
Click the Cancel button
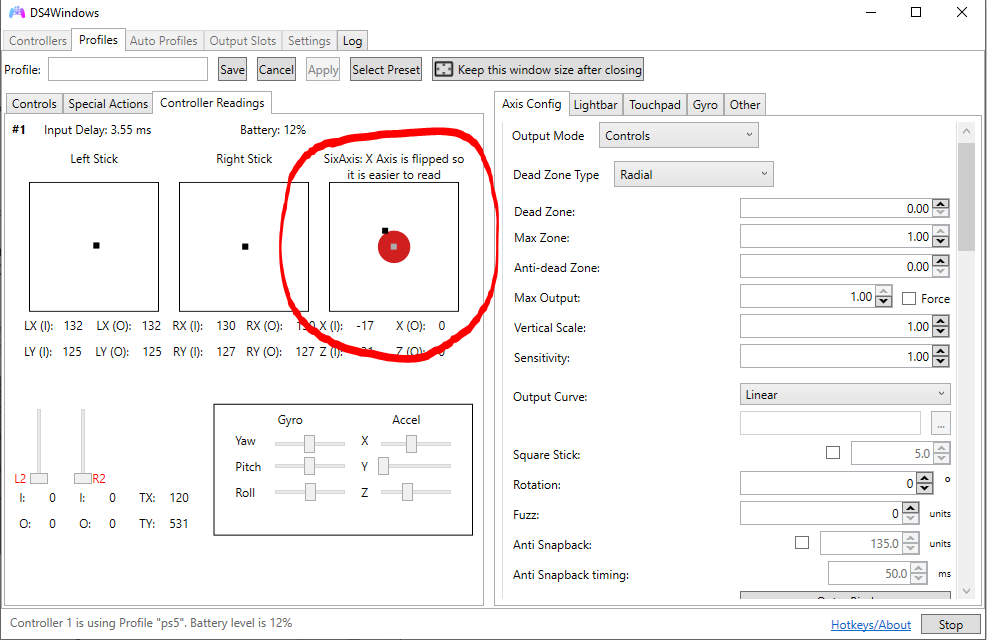pos(276,69)
